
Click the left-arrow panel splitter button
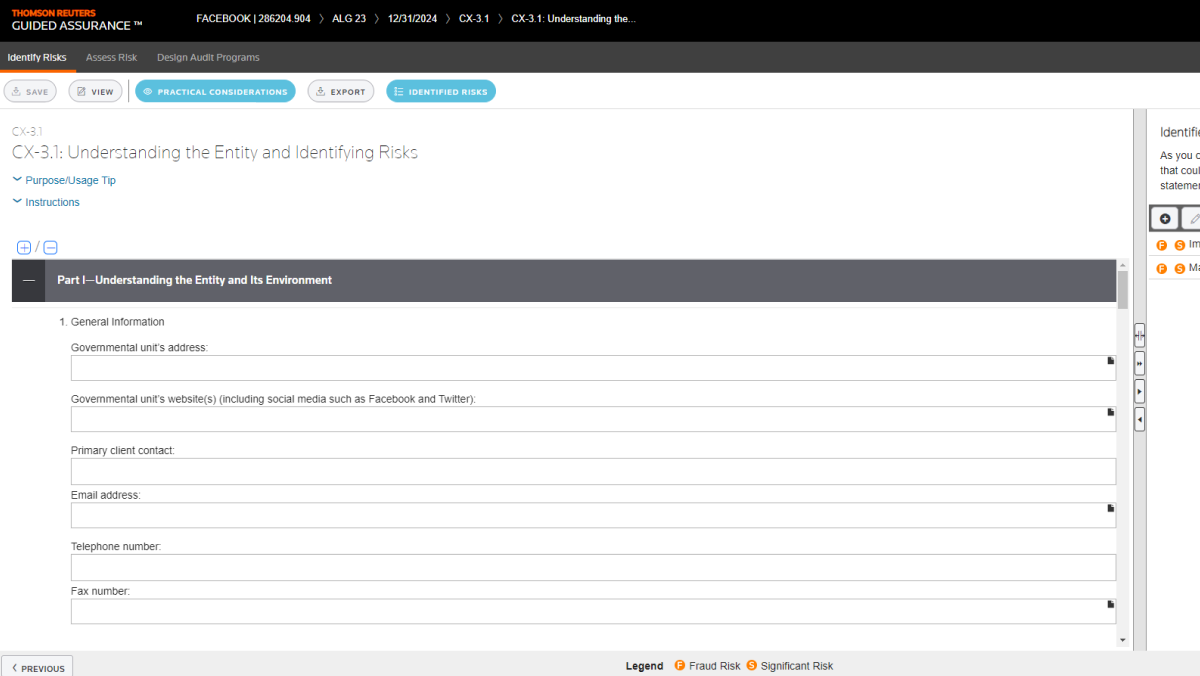point(1140,420)
